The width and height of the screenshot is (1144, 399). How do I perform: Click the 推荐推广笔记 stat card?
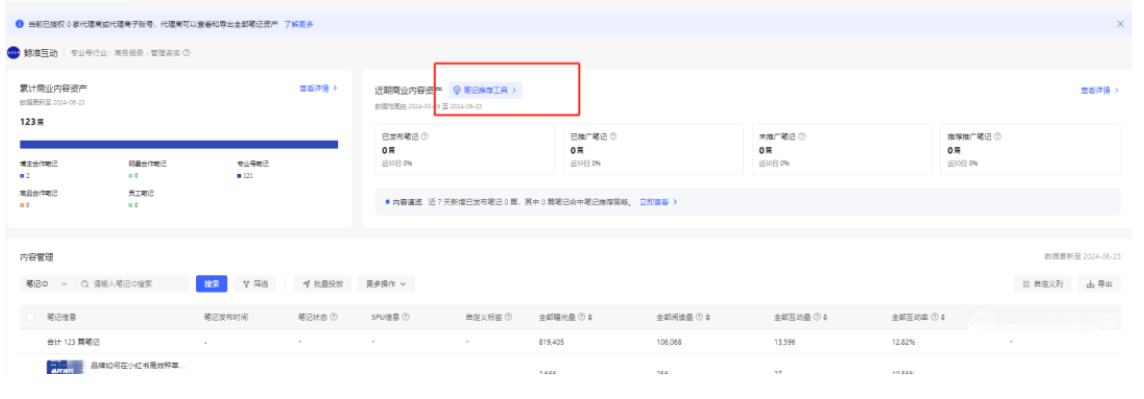click(x=1030, y=149)
